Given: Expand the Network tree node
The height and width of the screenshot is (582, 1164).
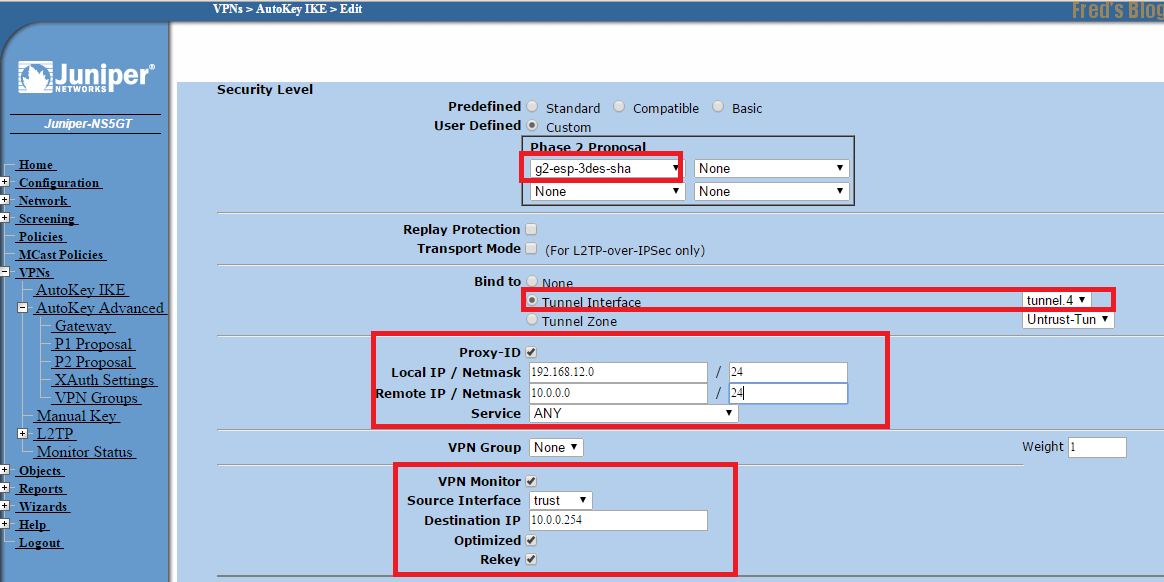Looking at the screenshot, I should [4, 200].
